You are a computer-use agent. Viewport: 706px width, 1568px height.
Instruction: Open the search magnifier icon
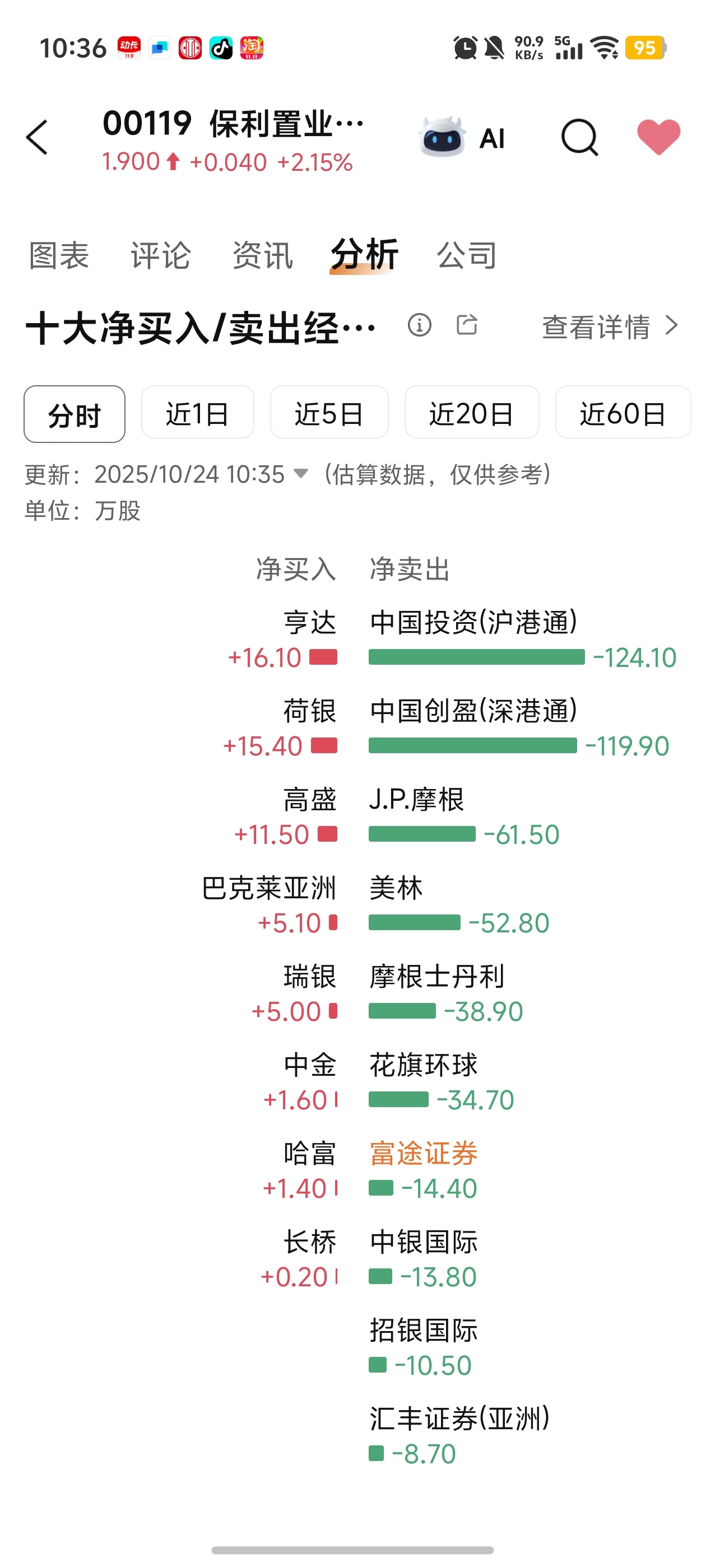pos(579,138)
